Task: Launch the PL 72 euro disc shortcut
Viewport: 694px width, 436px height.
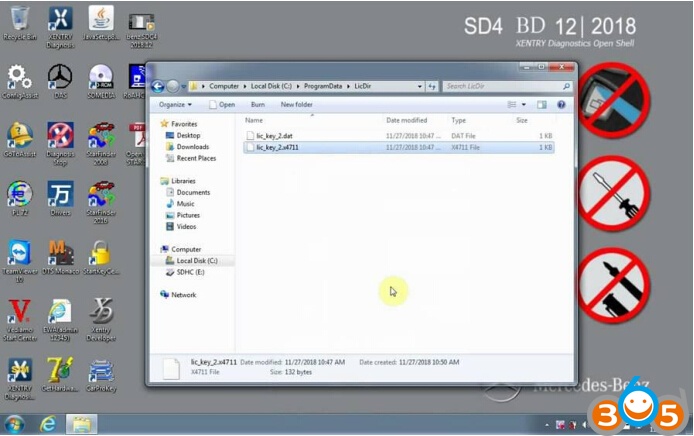Action: point(19,199)
